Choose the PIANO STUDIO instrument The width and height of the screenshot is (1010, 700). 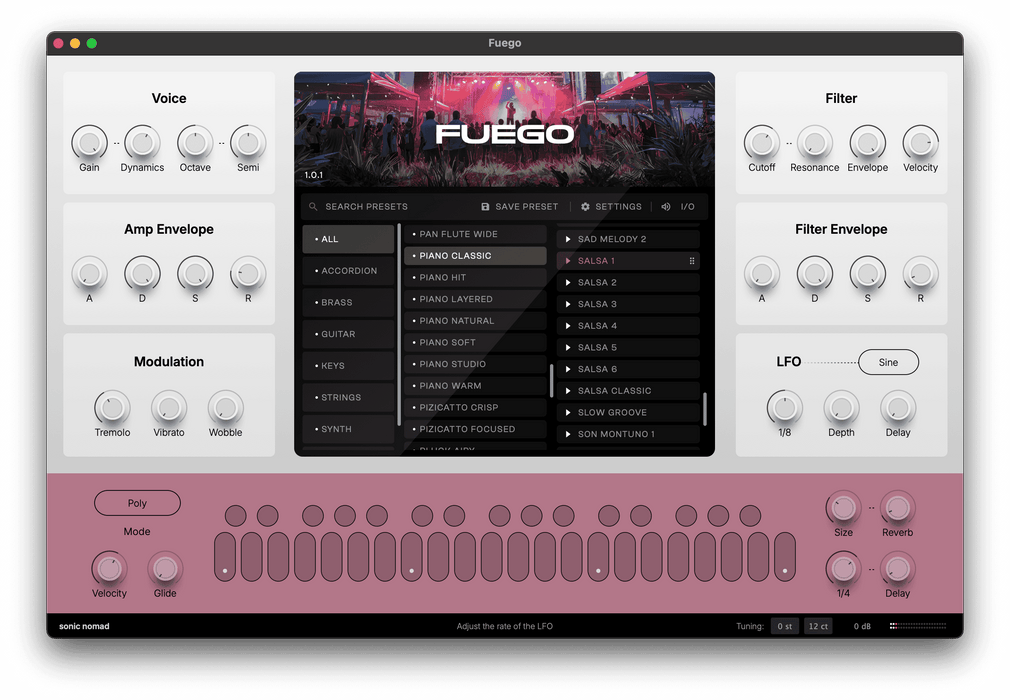[x=475, y=364]
